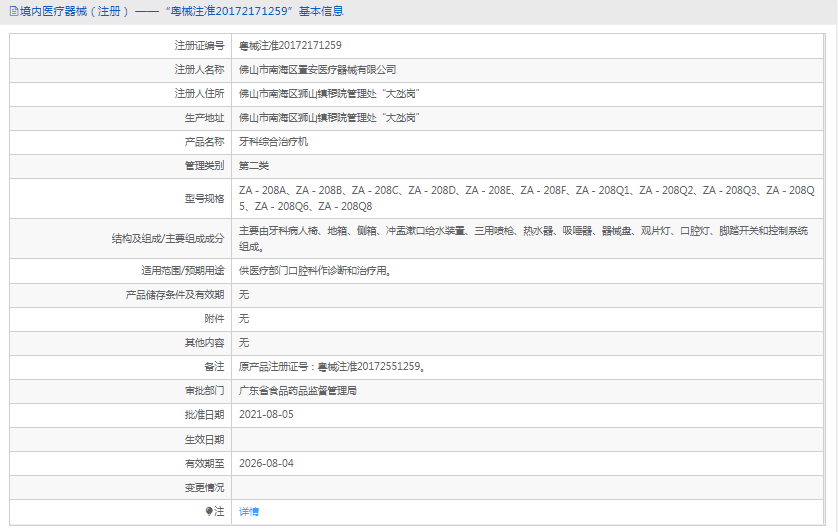Select the address value in 生产地址 row
This screenshot has height=532, width=838.
[329, 118]
